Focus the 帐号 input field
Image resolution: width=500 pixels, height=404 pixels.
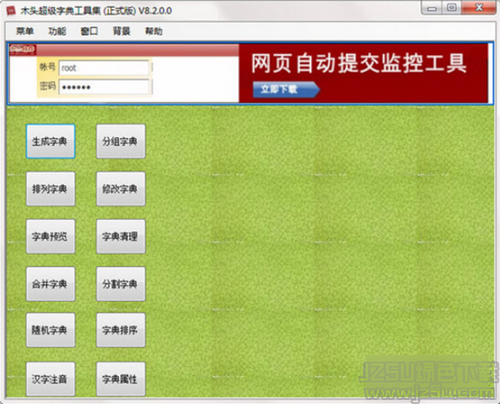click(x=104, y=68)
